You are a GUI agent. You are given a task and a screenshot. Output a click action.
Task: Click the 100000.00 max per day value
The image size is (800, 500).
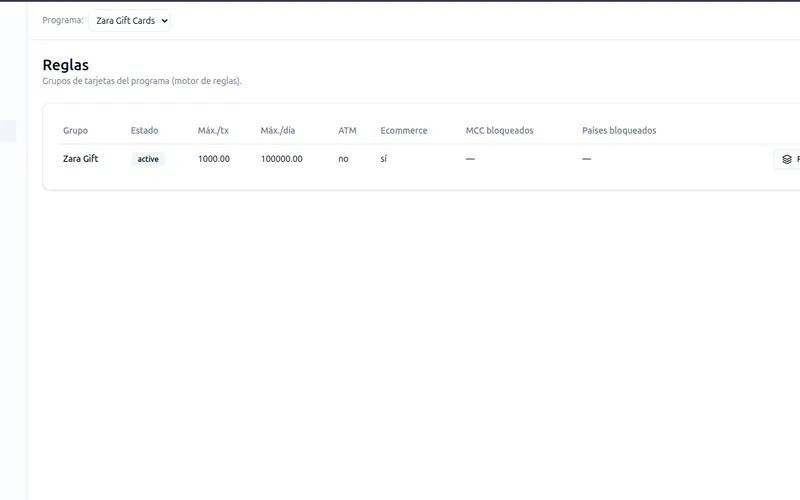(282, 159)
